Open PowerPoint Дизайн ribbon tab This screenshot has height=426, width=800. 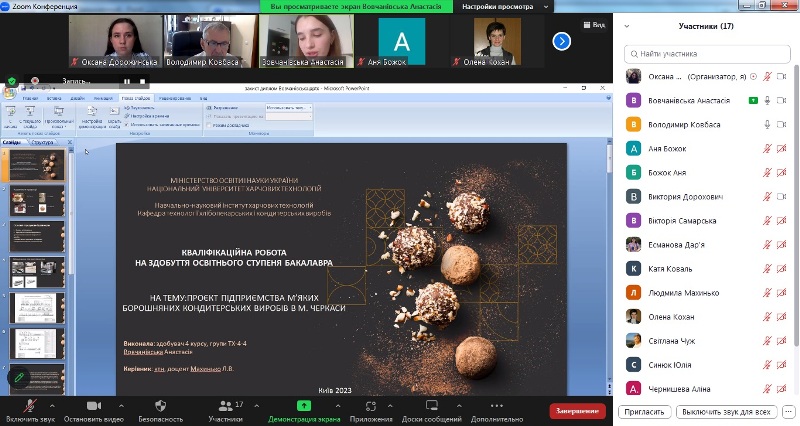point(78,98)
